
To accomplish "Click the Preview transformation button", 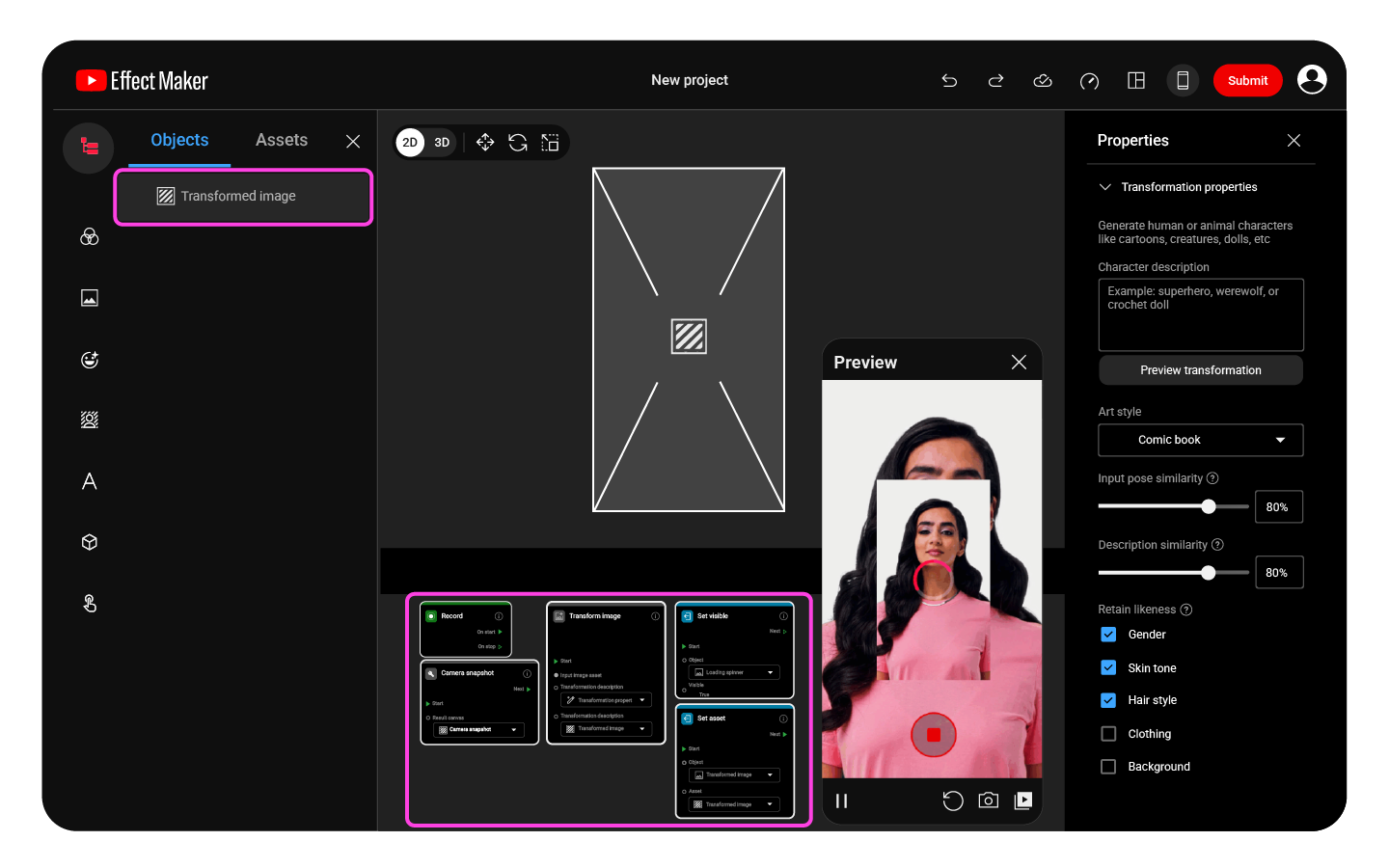I will click(x=1200, y=370).
